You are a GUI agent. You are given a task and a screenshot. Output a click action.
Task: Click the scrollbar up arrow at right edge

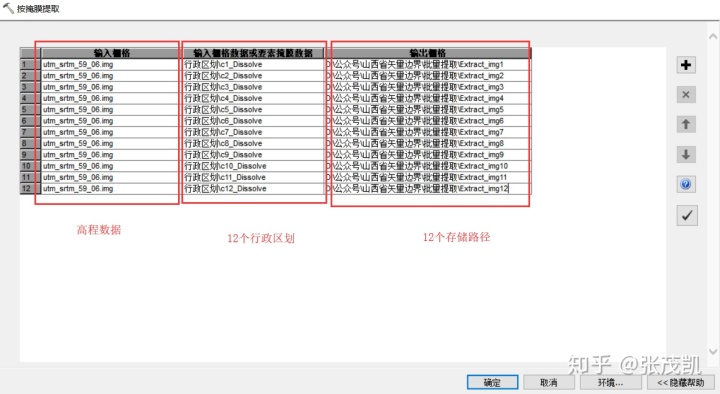(713, 36)
